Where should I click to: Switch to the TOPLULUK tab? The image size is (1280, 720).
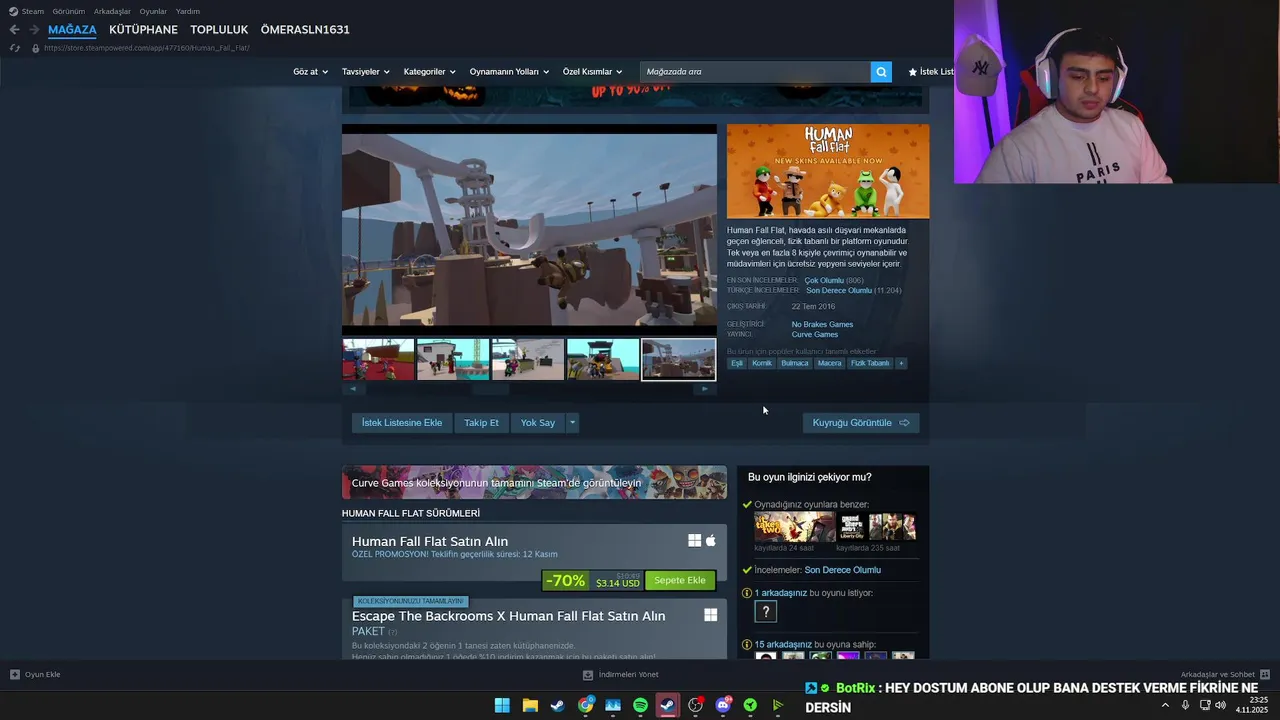click(219, 30)
